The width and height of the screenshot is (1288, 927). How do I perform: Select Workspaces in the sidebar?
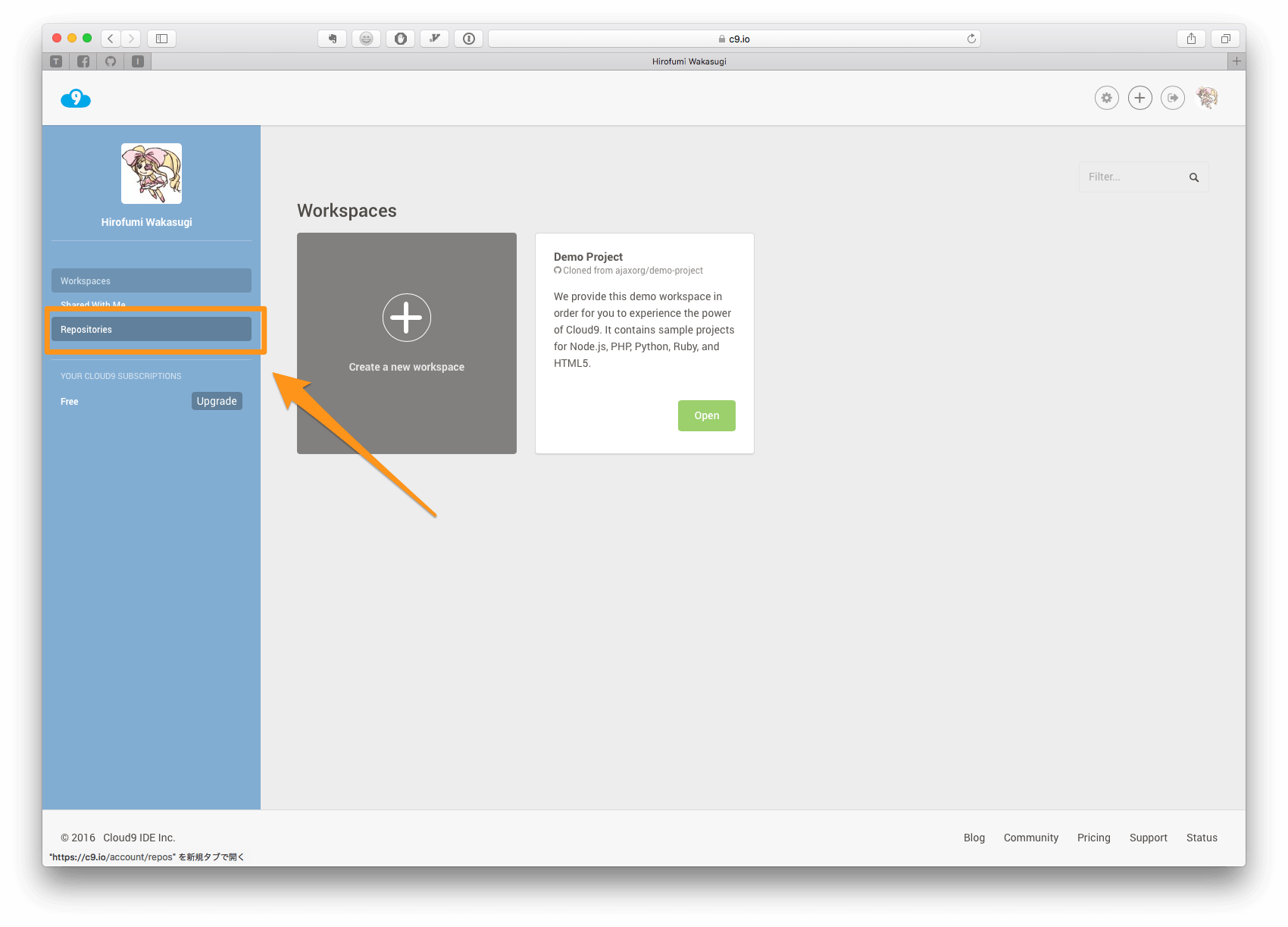point(152,280)
